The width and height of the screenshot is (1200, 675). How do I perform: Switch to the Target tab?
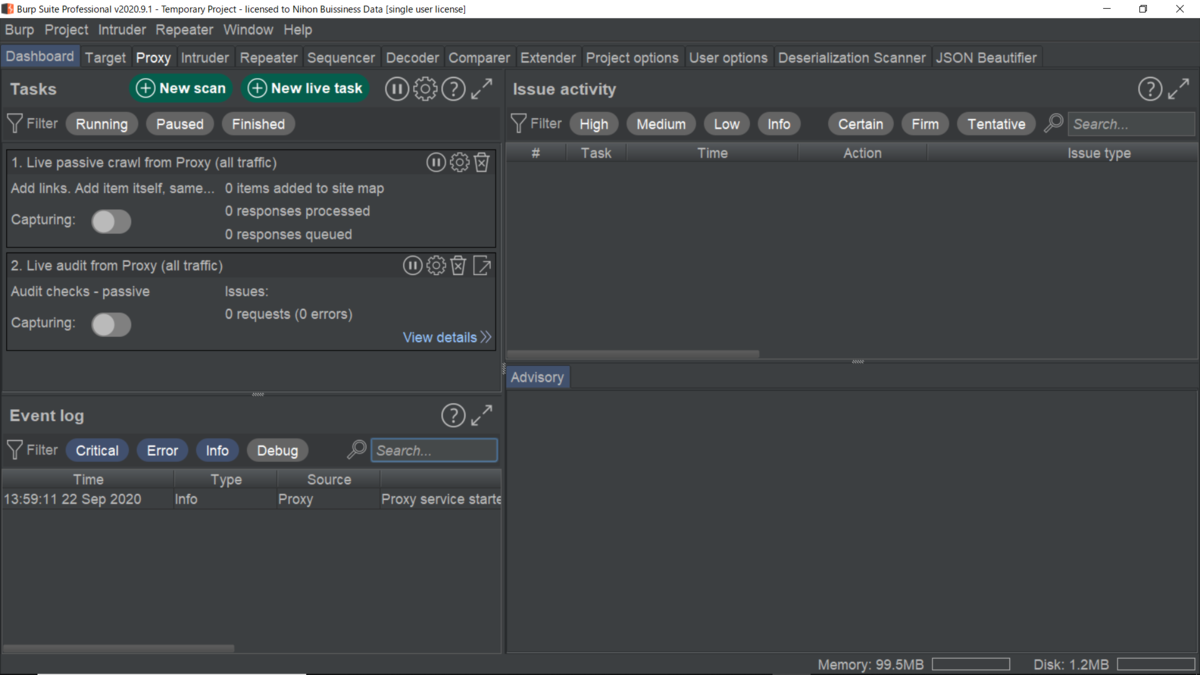pyautogui.click(x=105, y=57)
